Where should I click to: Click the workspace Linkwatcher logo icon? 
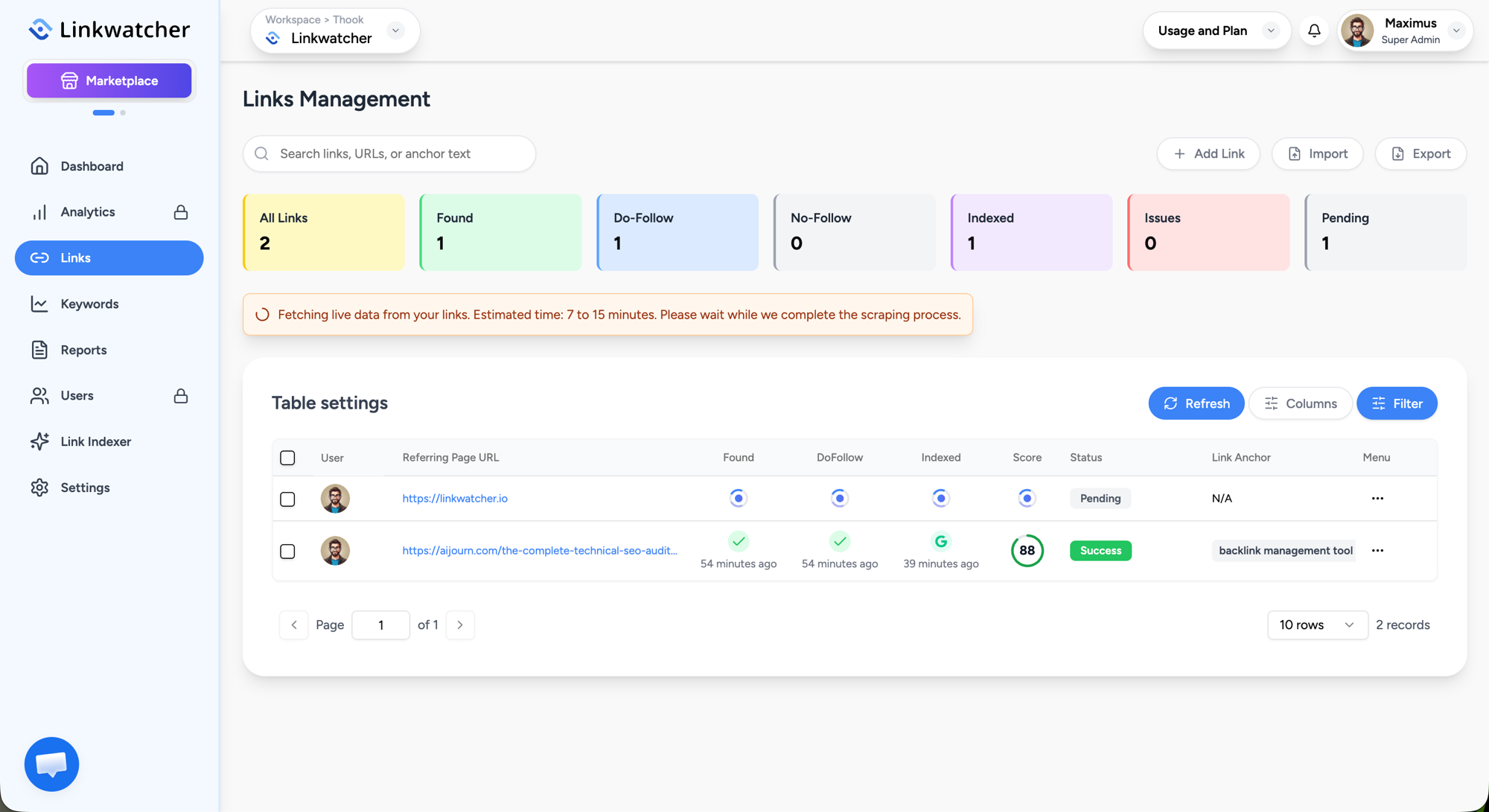click(x=273, y=38)
